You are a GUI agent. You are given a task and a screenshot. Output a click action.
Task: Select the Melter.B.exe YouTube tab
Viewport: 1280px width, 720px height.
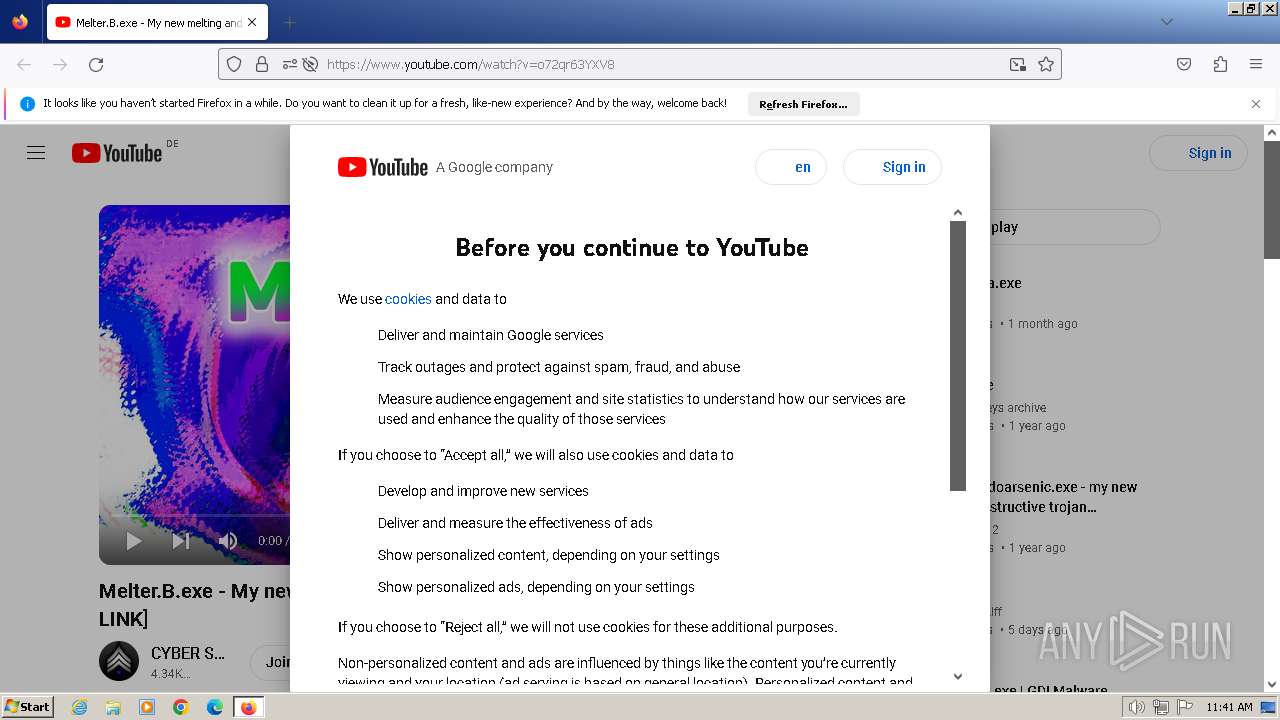pos(157,22)
